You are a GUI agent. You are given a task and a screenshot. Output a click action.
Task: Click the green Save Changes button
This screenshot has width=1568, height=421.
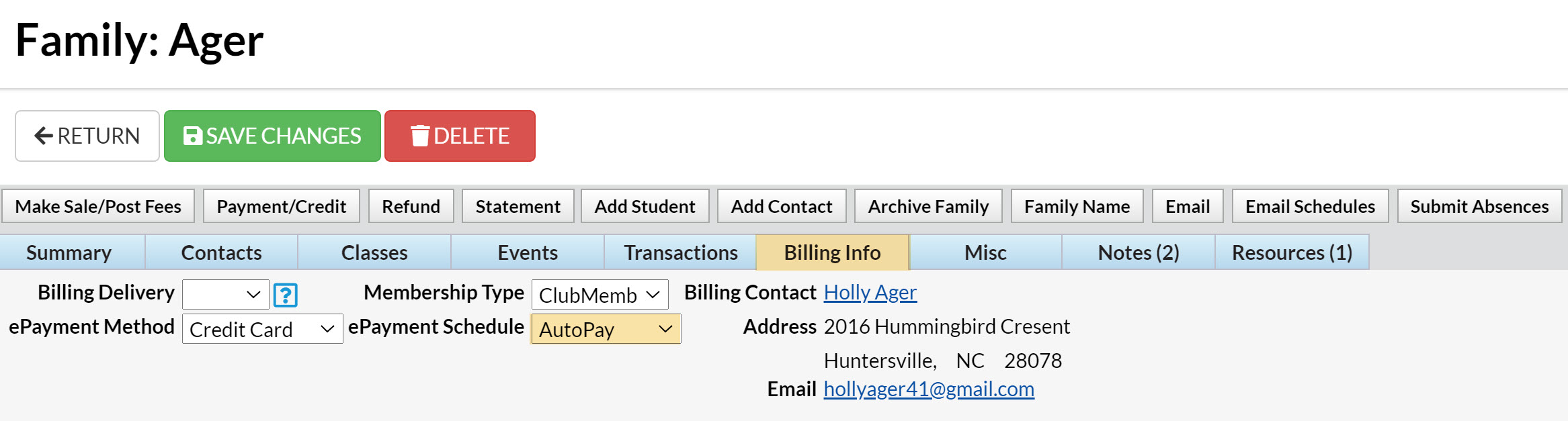(x=272, y=136)
